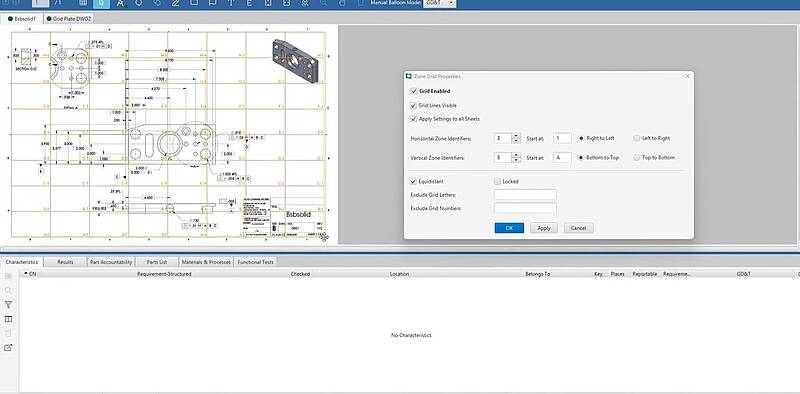The height and width of the screenshot is (394, 800).
Task: Select the pencil annotate tool in toolbar
Action: 176,3
